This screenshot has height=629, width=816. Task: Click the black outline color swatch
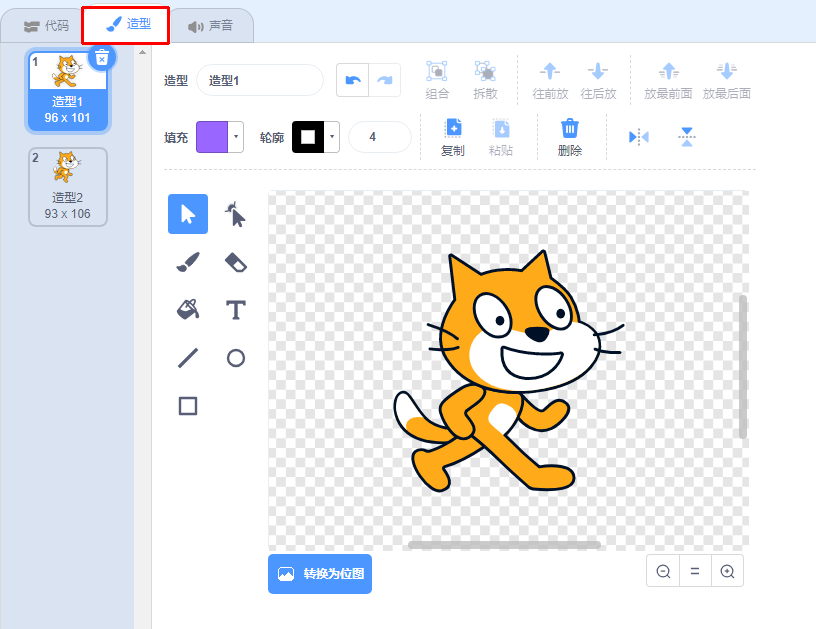308,137
